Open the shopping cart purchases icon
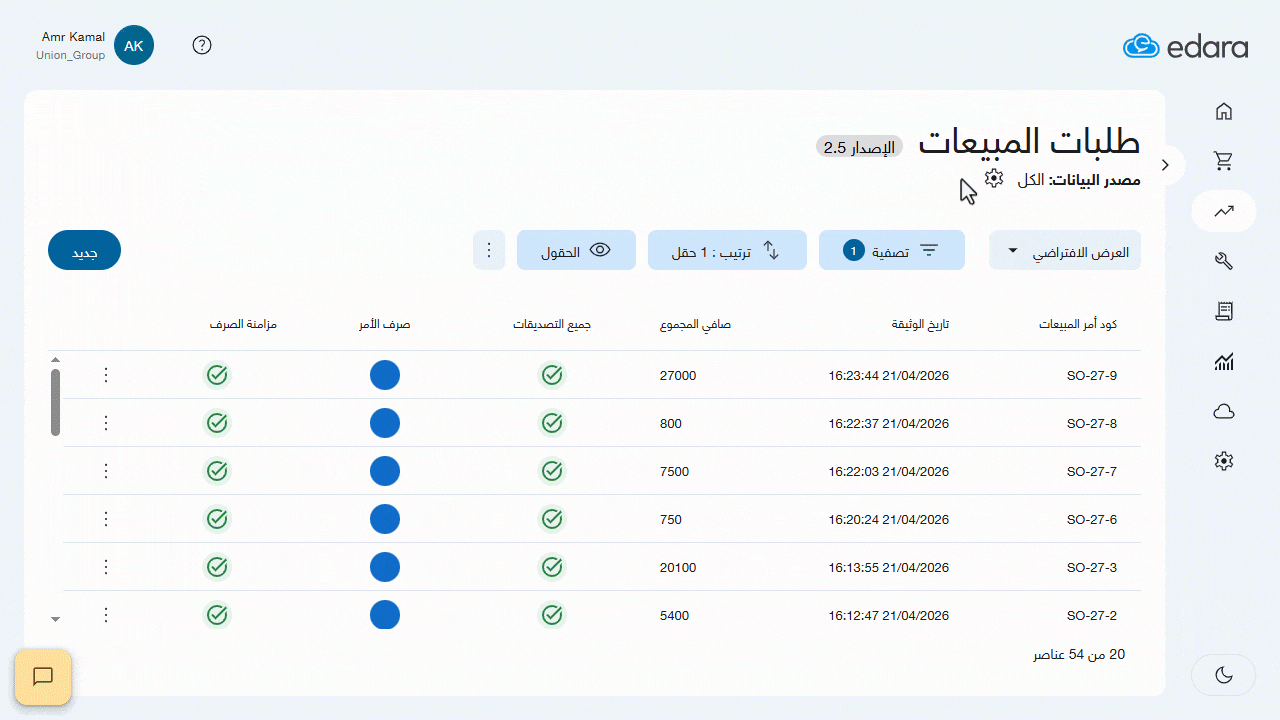Image resolution: width=1280 pixels, height=720 pixels. pyautogui.click(x=1224, y=161)
